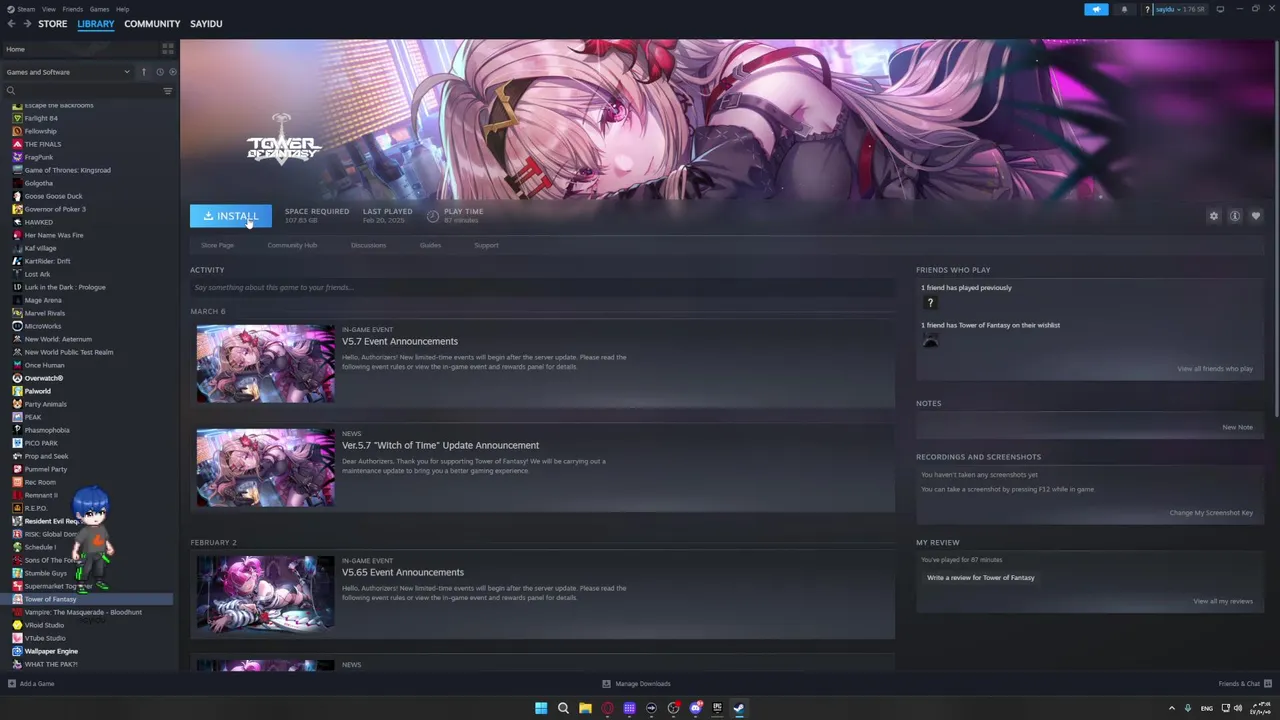Click View all my reviews

coord(1223,601)
